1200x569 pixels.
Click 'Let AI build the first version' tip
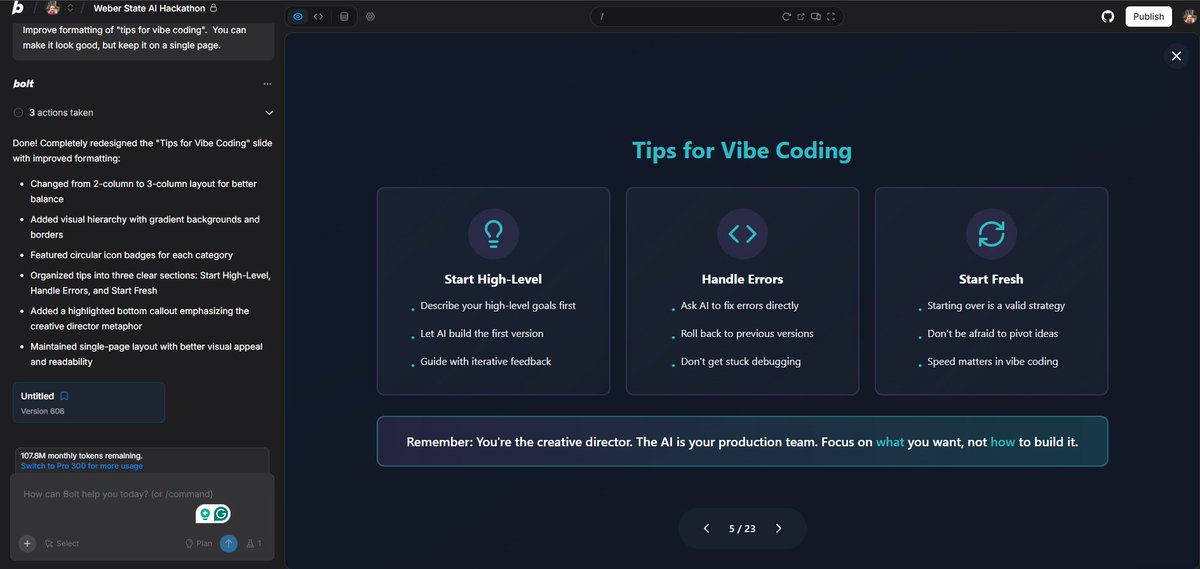tap(482, 334)
